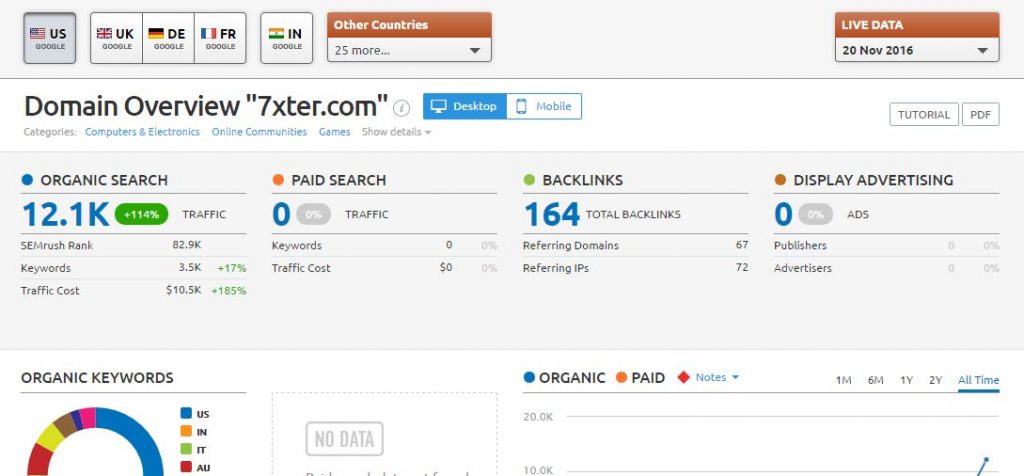Open Online Communities category link
The width and height of the screenshot is (1024, 476).
(x=259, y=132)
